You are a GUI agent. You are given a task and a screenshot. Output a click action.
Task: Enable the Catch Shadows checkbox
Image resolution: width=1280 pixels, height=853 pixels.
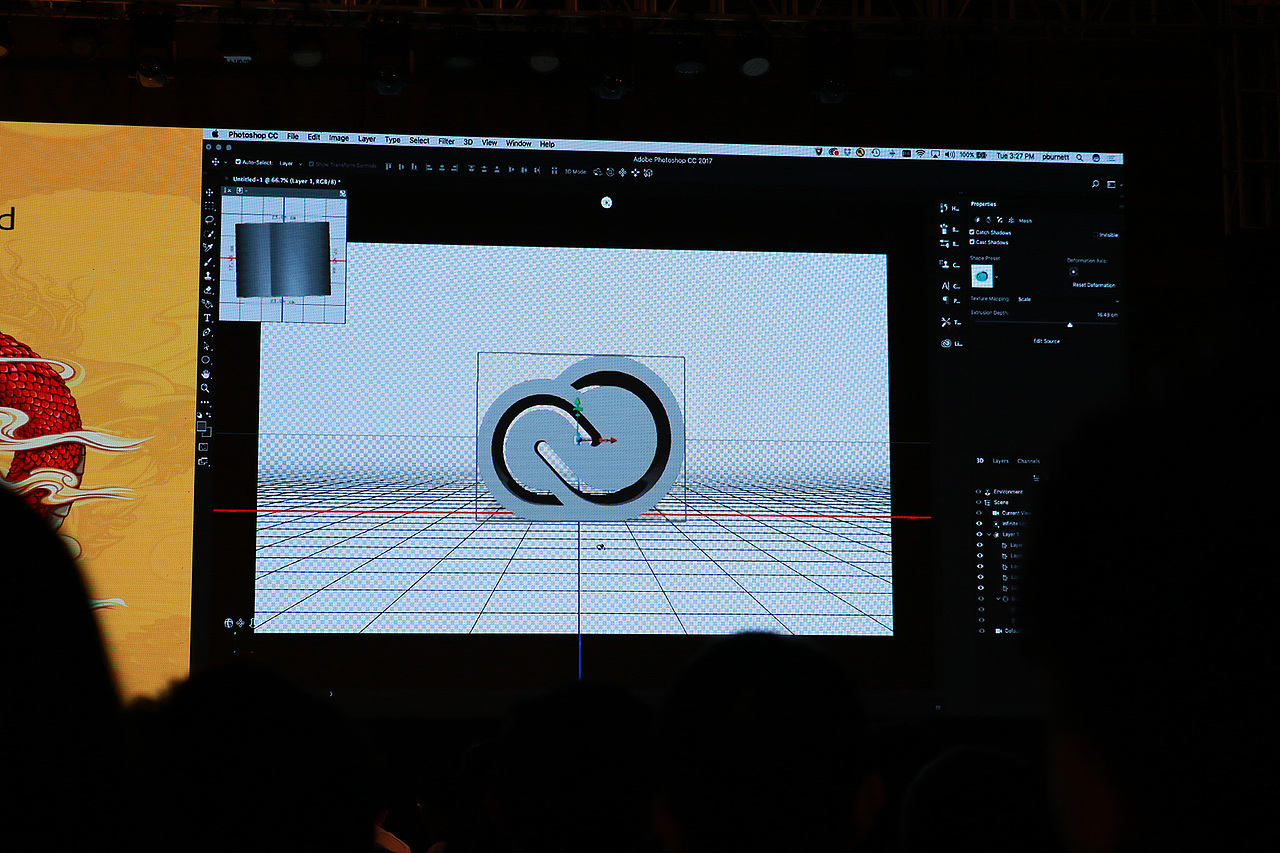[972, 233]
